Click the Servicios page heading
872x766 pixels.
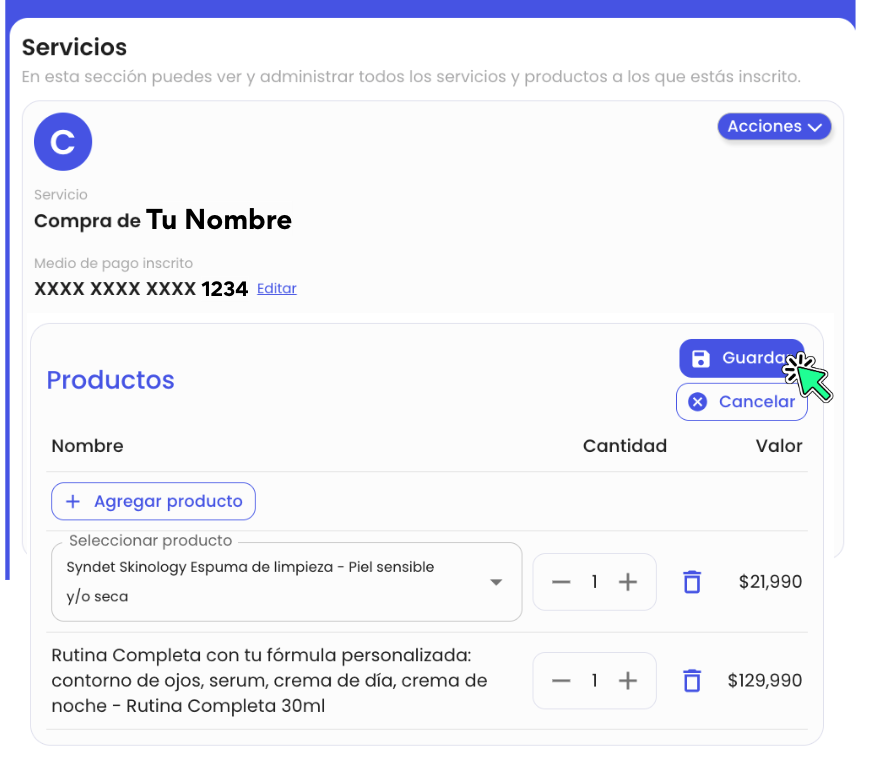(75, 47)
